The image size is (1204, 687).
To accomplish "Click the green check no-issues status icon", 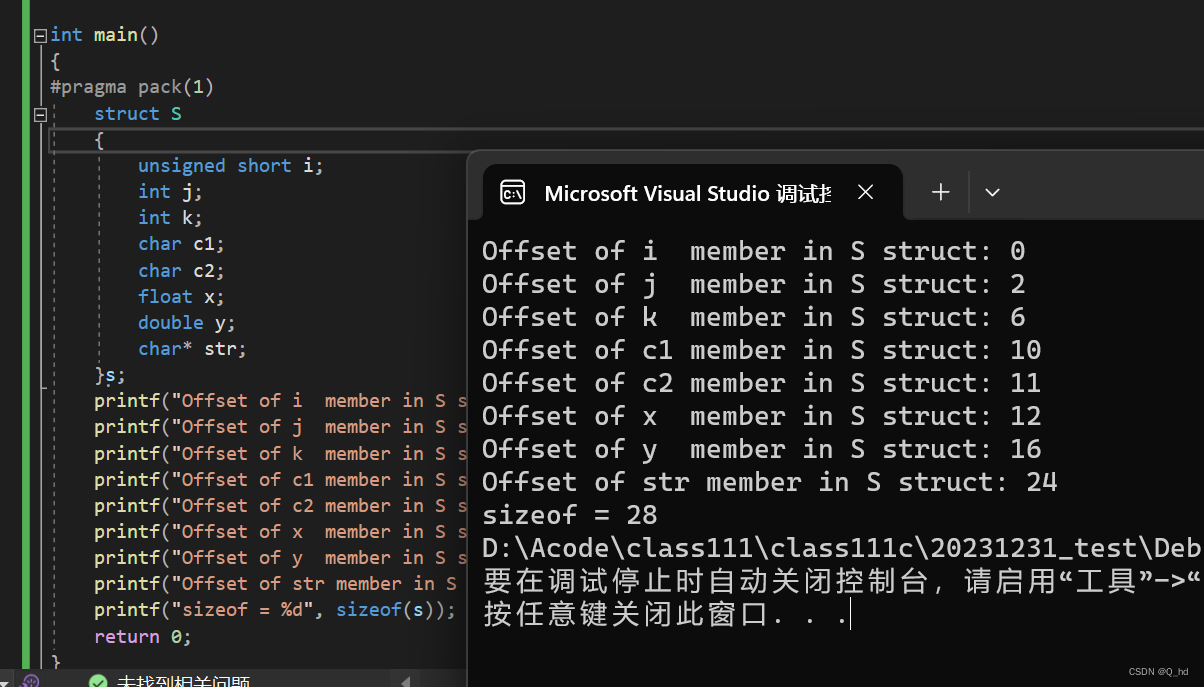I will (x=98, y=681).
